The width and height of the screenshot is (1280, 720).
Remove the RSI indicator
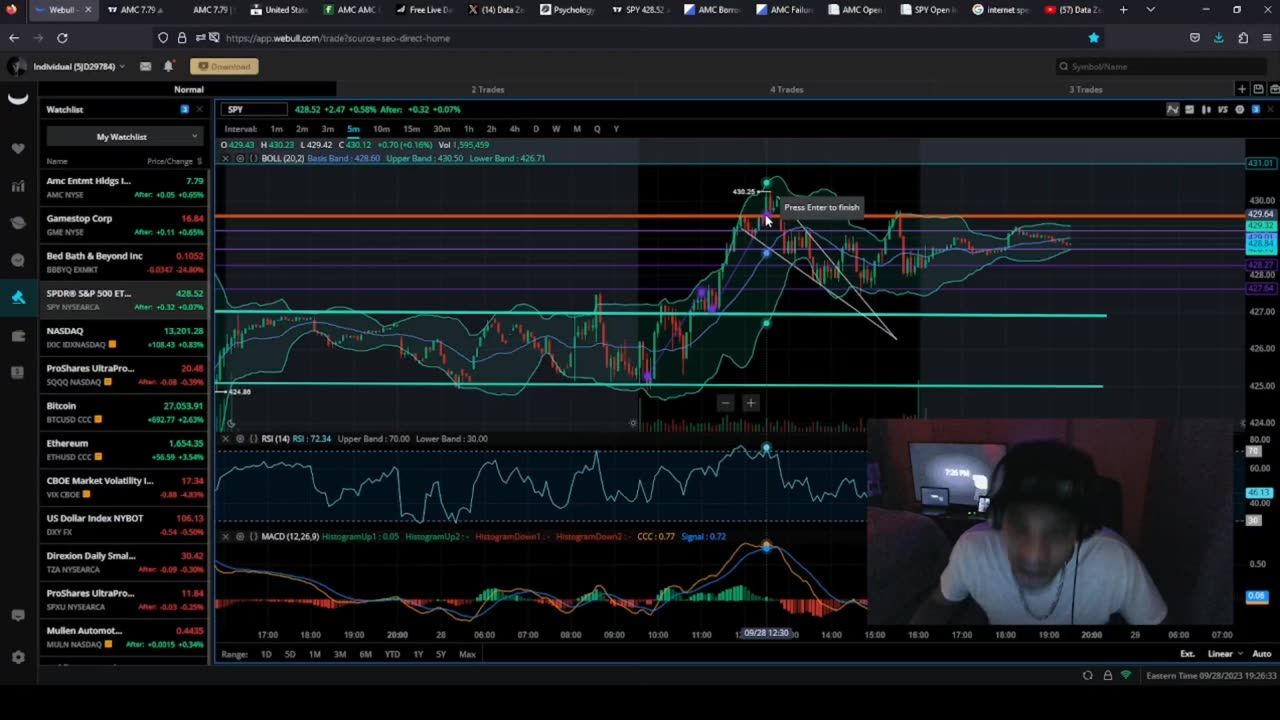225,438
